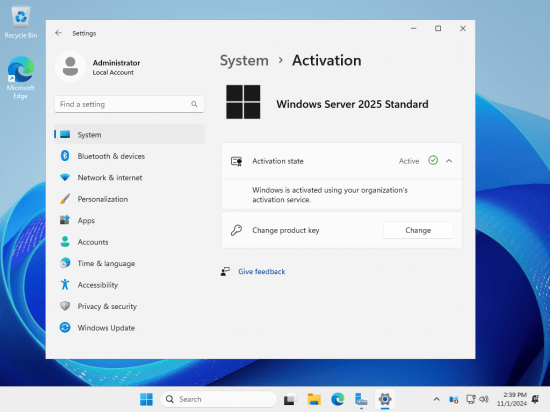The height and width of the screenshot is (412, 550).
Task: Select the System icon in sidebar
Action: (65, 135)
